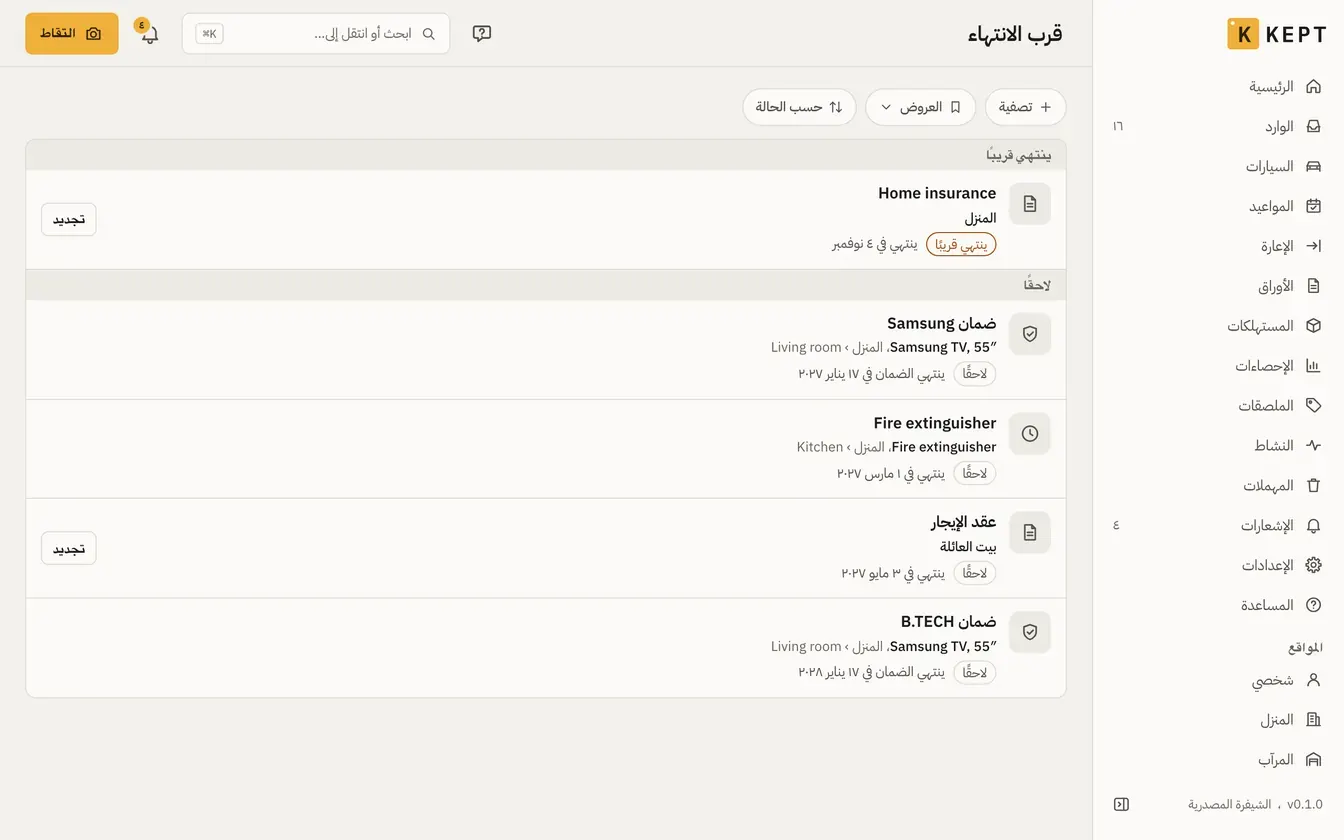Renew Home insurance with تجديد
1344x840 pixels.
coord(69,219)
